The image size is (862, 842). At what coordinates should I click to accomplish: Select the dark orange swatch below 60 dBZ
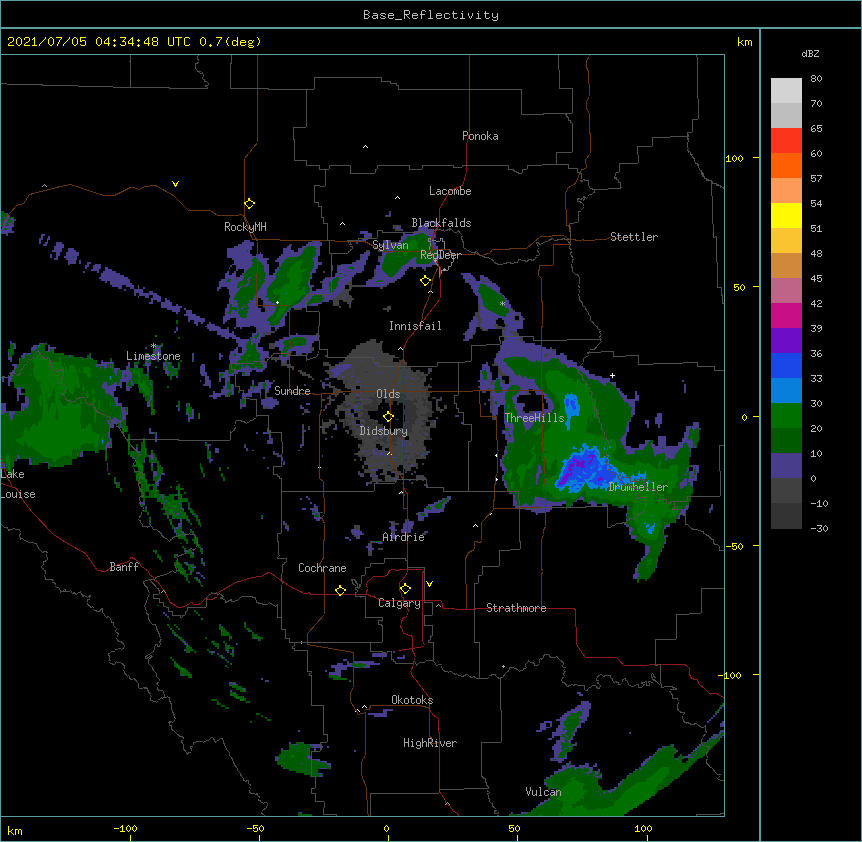[786, 165]
